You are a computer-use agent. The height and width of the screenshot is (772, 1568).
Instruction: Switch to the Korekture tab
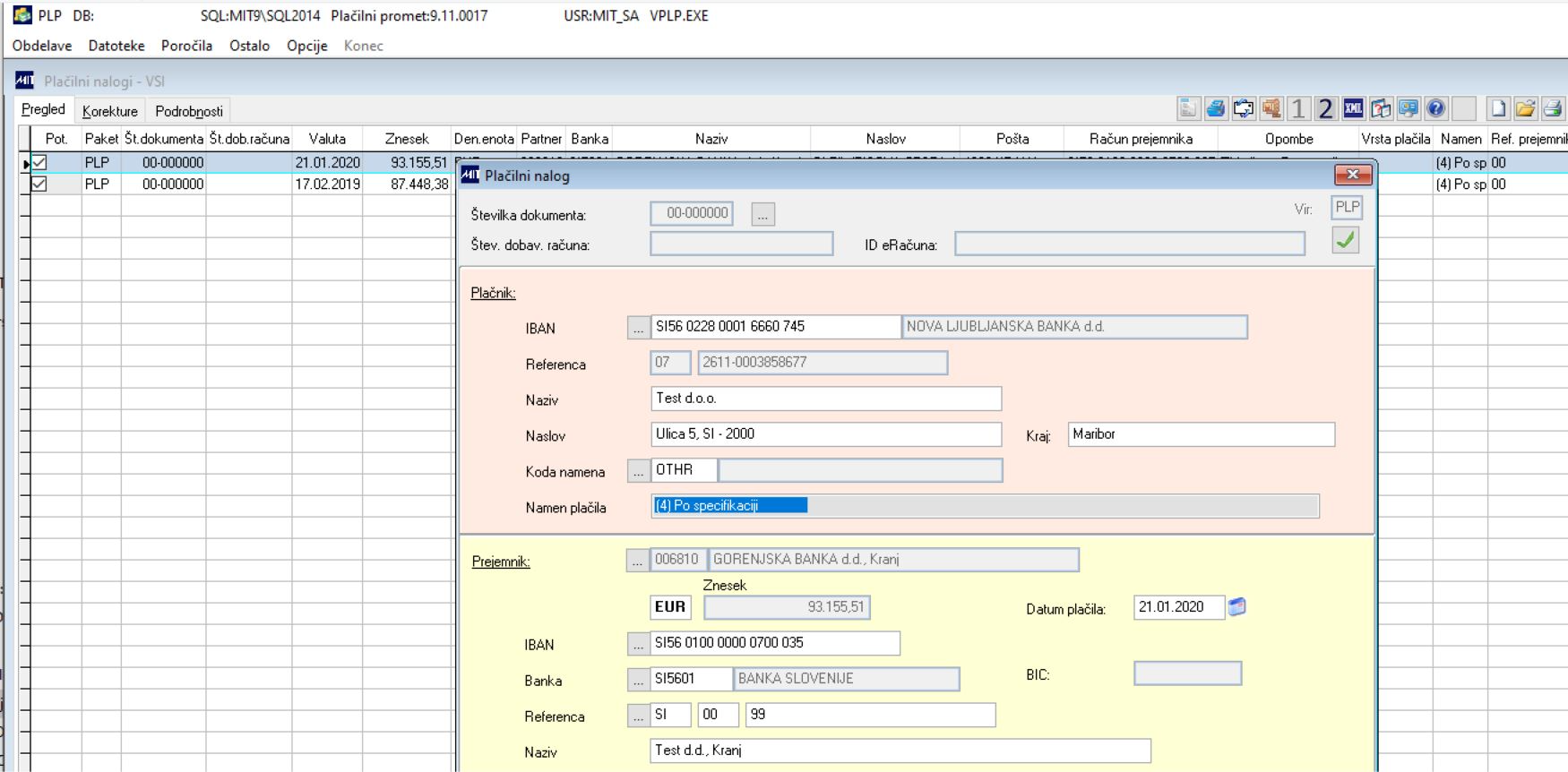coord(110,111)
